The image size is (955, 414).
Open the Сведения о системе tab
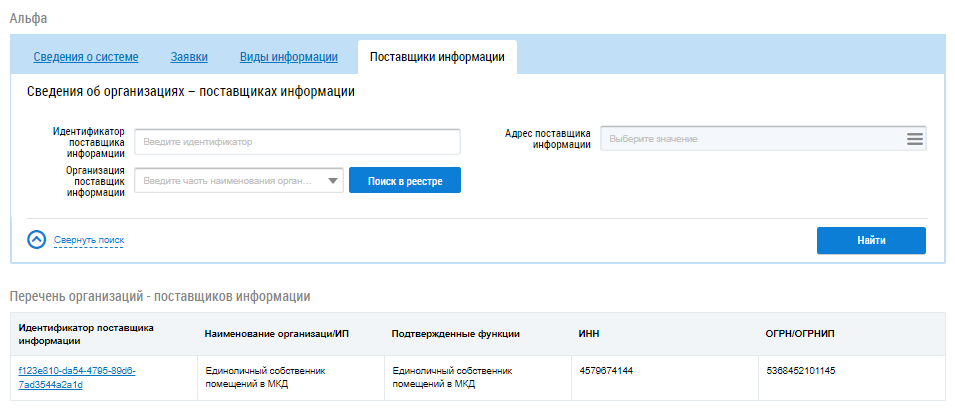[86, 57]
